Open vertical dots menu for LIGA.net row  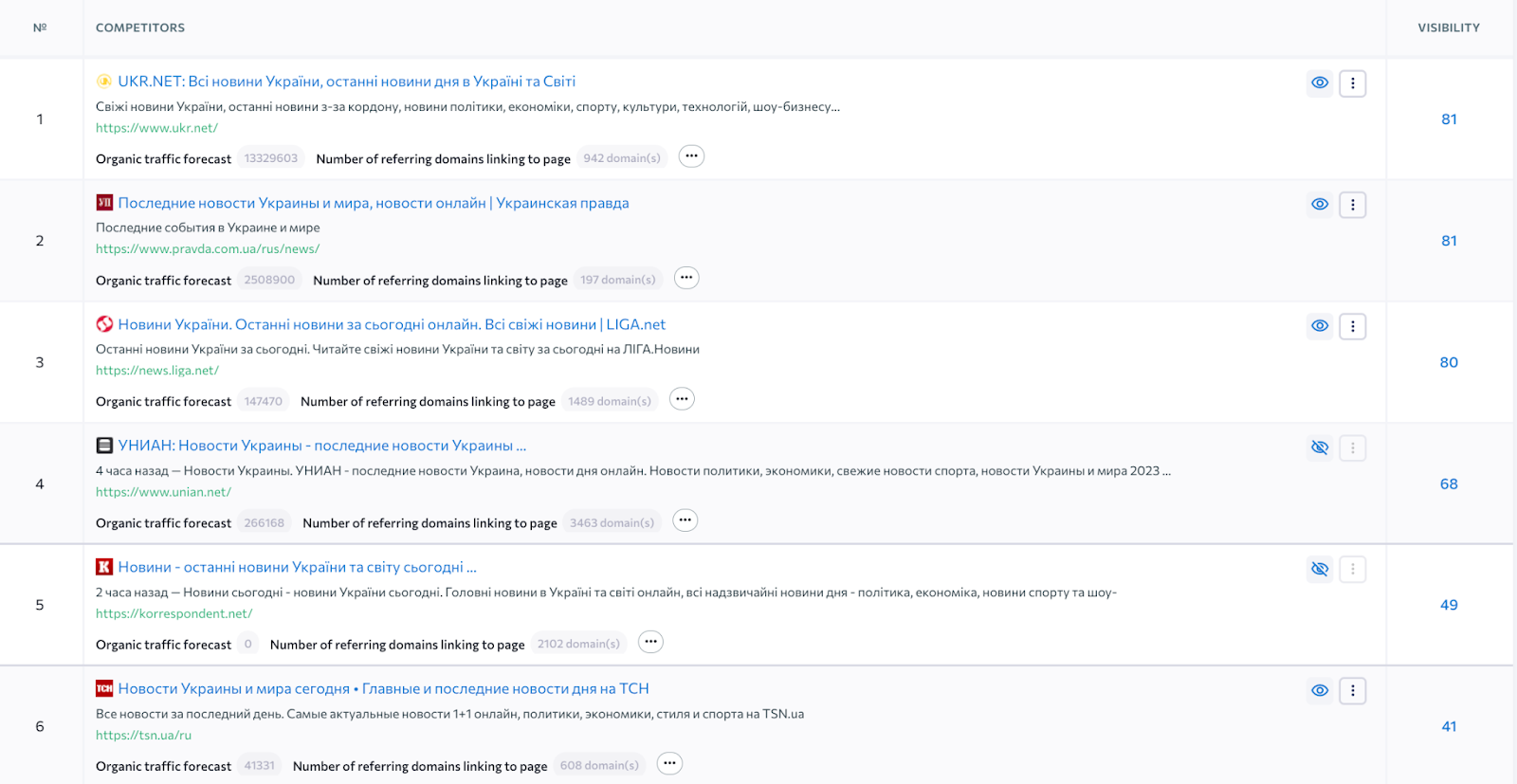(1352, 326)
